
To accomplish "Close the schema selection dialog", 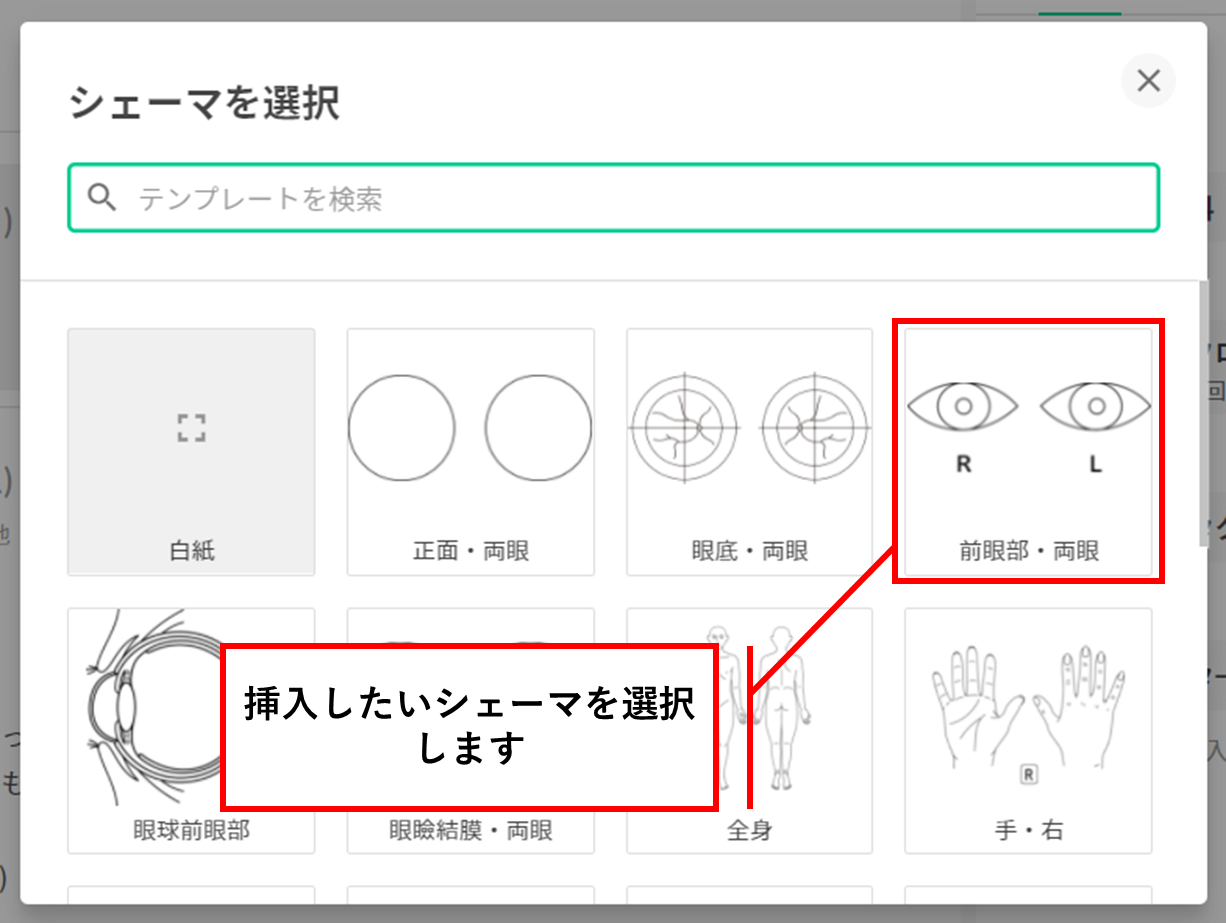I will (x=1148, y=81).
